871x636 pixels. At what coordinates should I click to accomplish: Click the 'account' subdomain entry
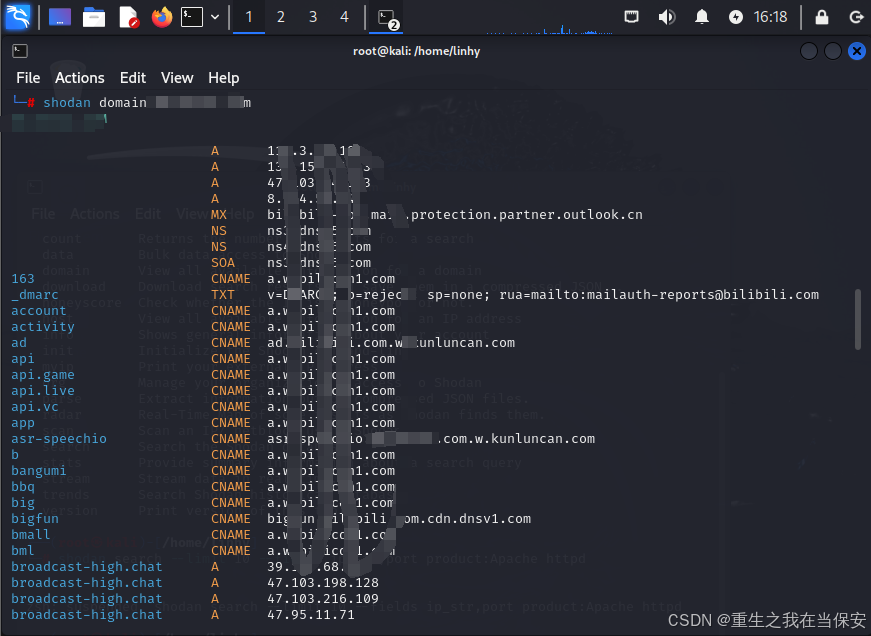coord(38,311)
